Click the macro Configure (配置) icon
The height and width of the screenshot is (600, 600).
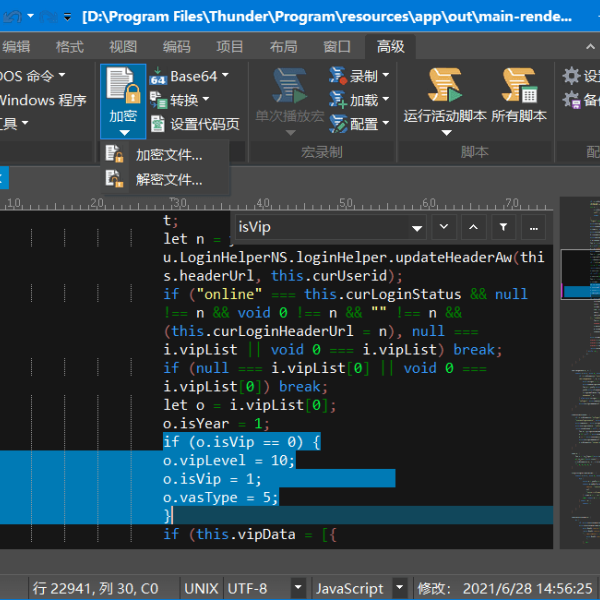point(337,124)
